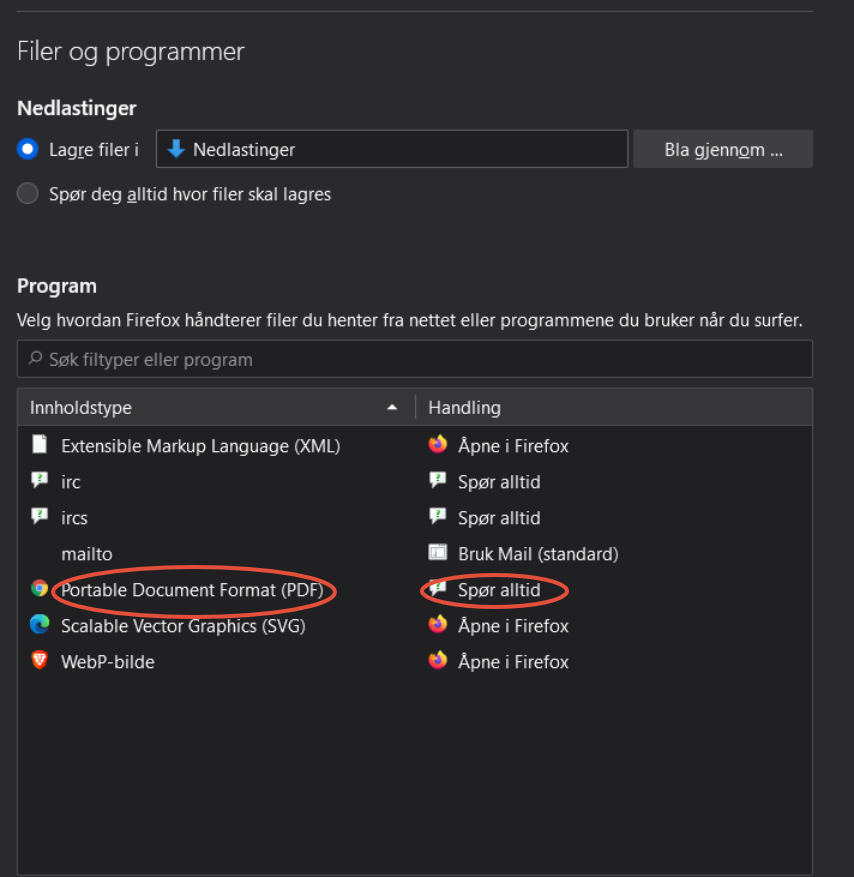Select the mailto content type row
This screenshot has height=877, width=854.
tap(87, 554)
